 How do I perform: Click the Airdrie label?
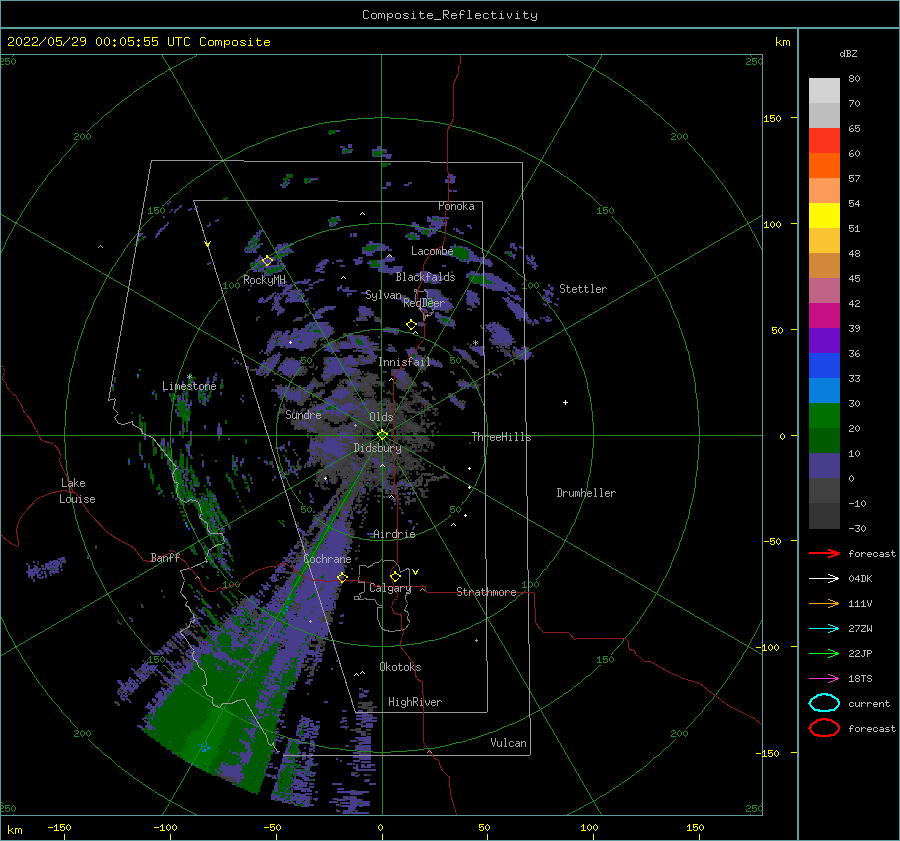click(394, 534)
